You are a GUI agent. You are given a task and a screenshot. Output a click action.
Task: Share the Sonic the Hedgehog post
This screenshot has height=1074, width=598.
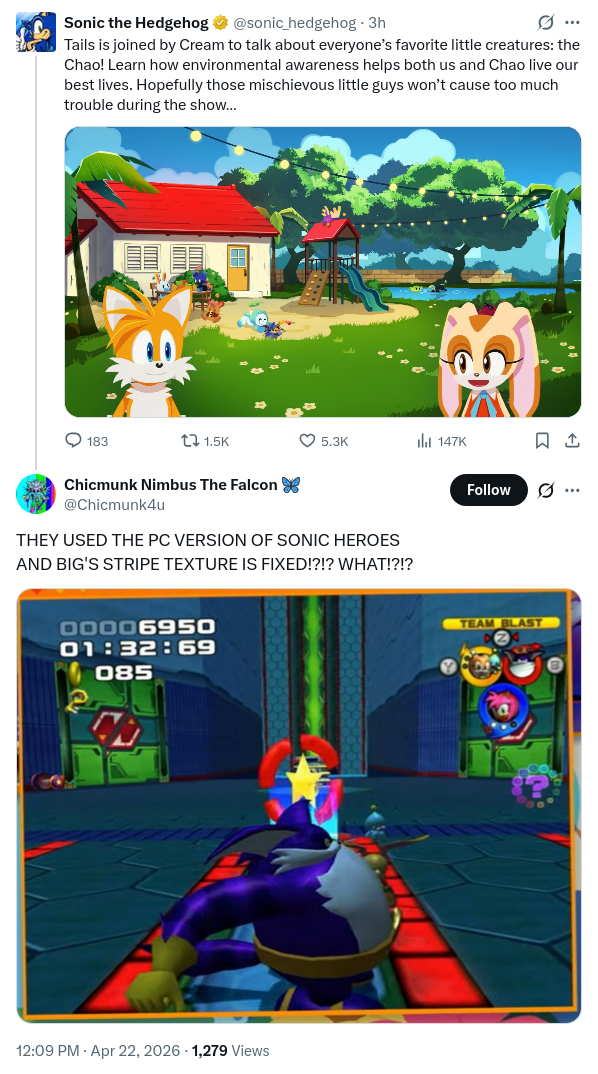pos(572,441)
